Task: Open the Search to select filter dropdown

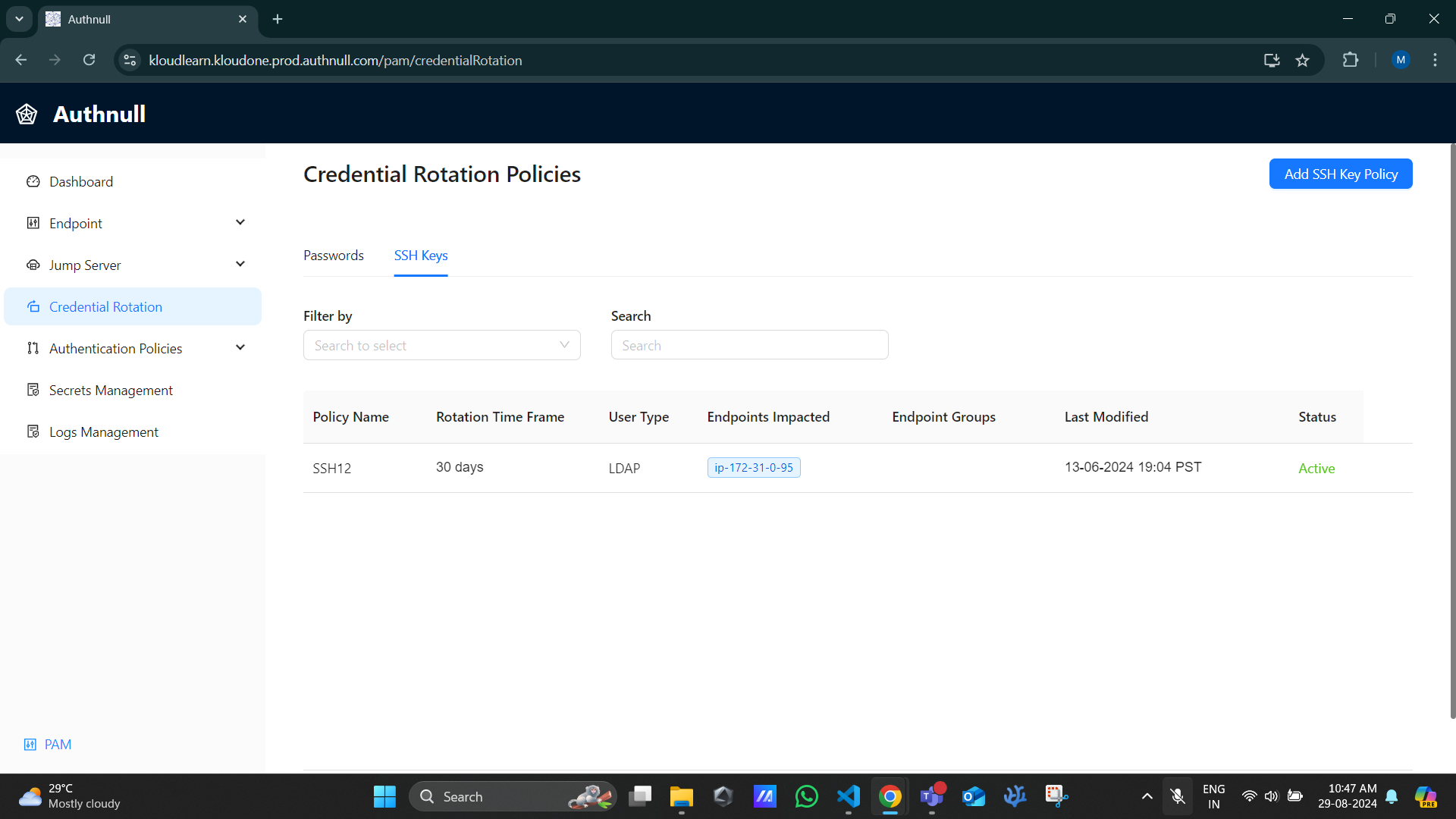Action: [442, 345]
